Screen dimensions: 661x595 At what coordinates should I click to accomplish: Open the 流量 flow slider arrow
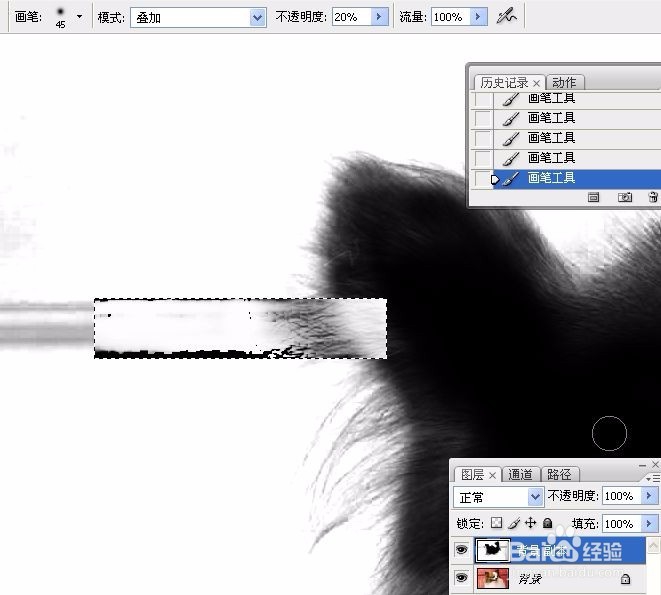[x=479, y=17]
